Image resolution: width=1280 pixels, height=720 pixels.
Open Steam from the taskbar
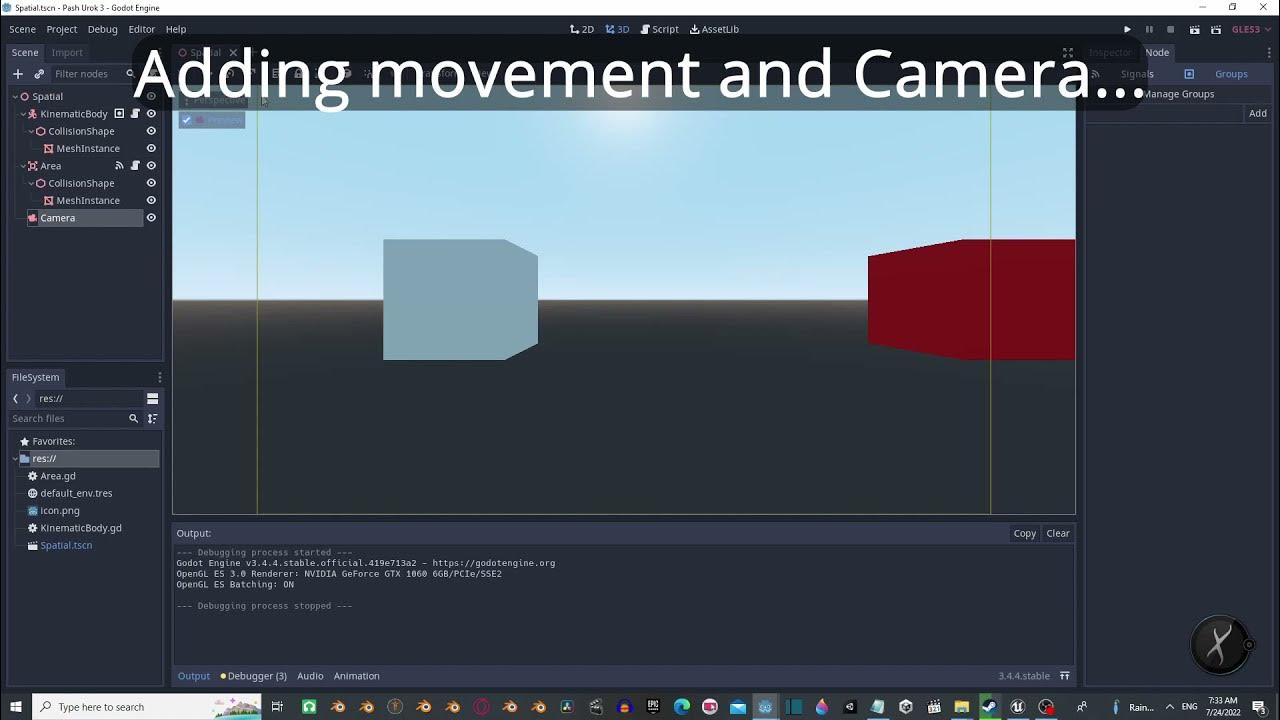[x=989, y=707]
